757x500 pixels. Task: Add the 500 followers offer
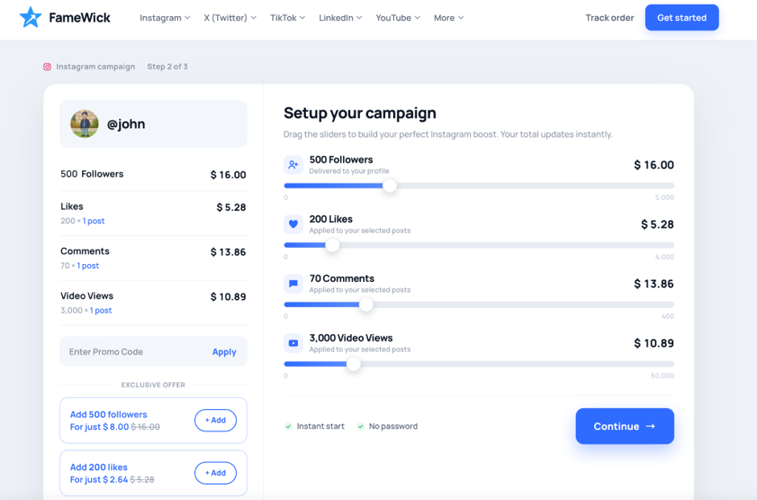point(215,420)
